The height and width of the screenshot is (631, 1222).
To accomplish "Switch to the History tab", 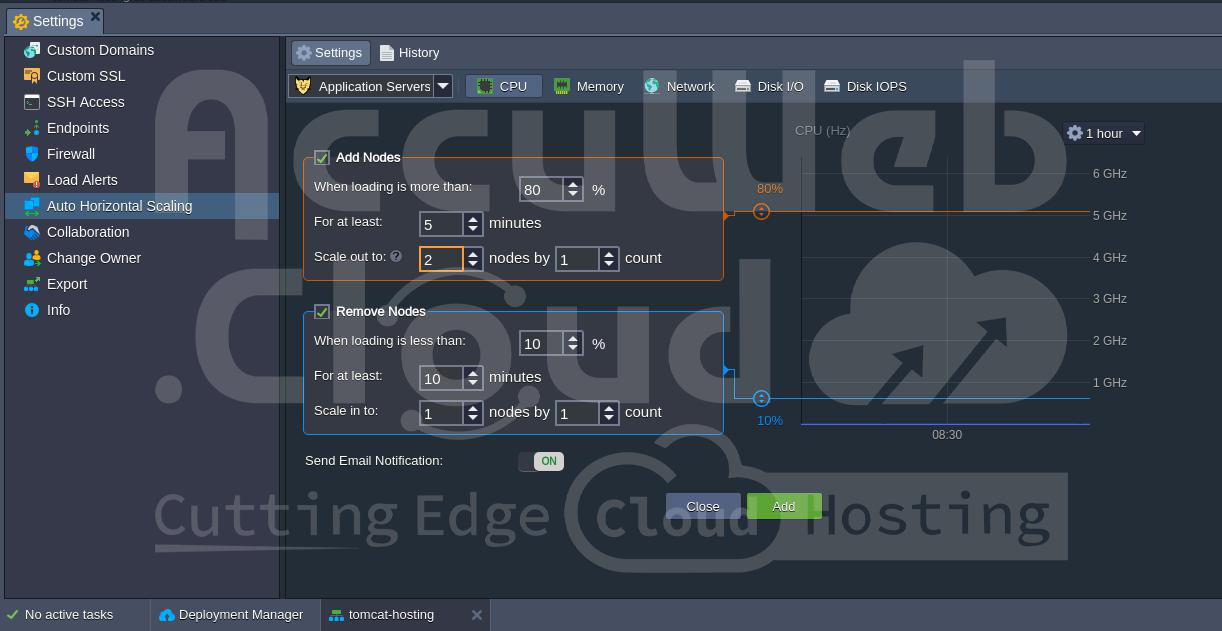I will point(409,53).
